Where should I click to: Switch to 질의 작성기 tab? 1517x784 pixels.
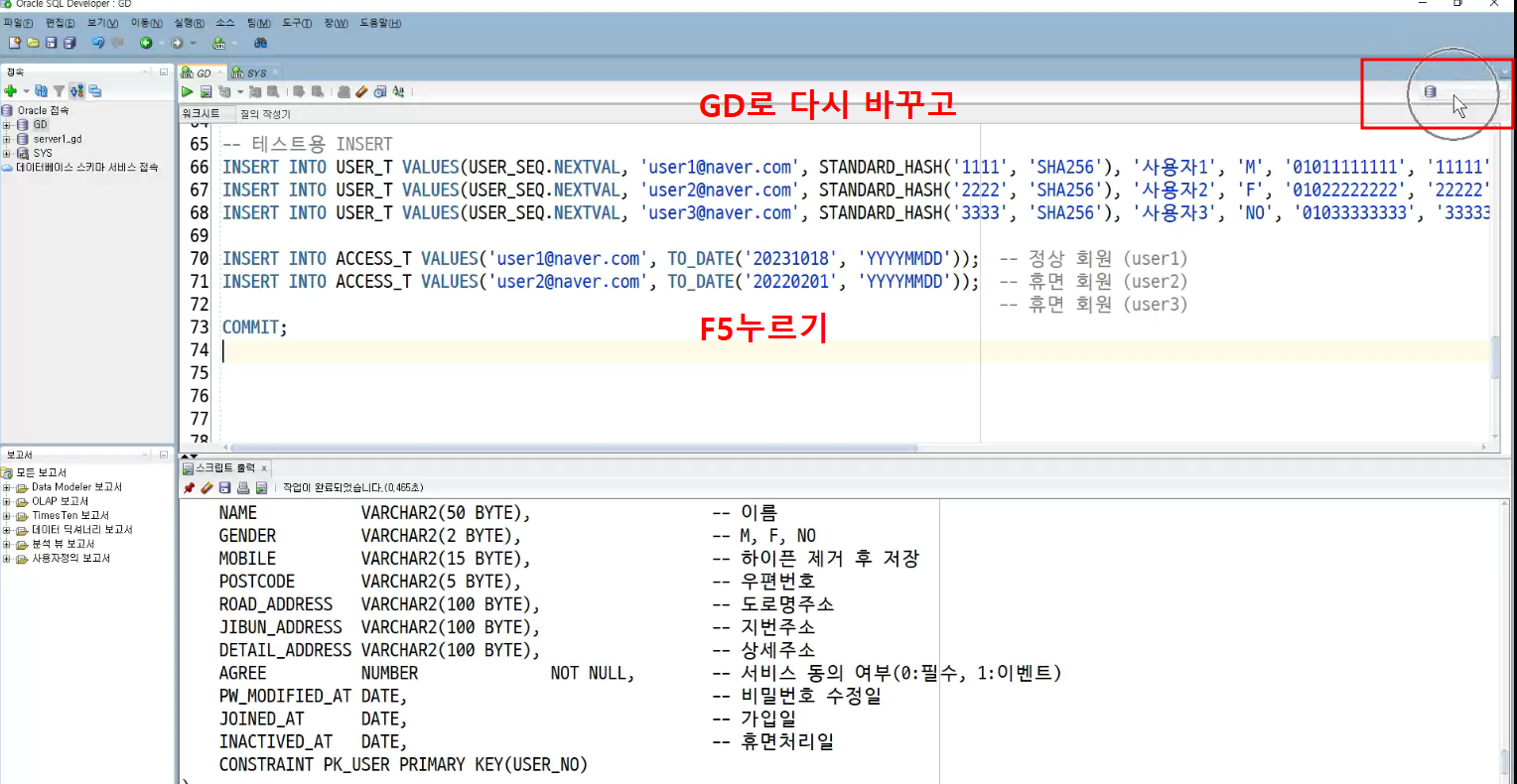pos(265,114)
